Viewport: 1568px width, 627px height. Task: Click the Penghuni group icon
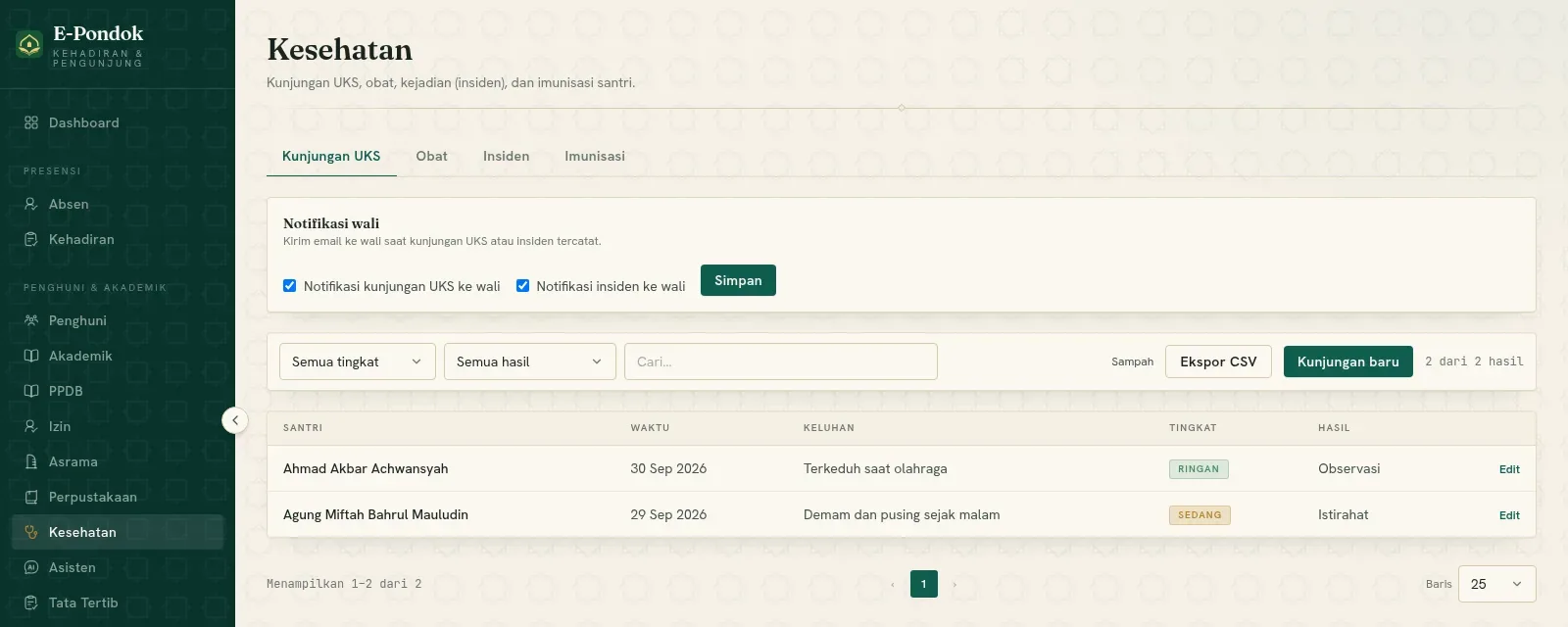tap(31, 320)
